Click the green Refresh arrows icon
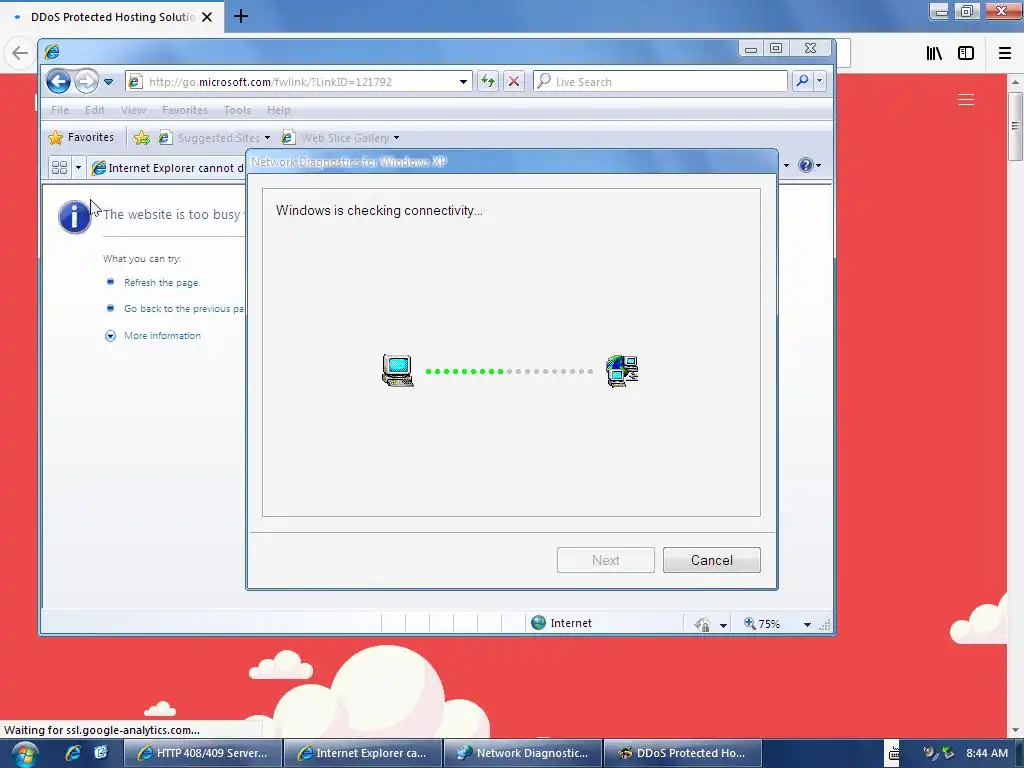The width and height of the screenshot is (1024, 768). 488,82
